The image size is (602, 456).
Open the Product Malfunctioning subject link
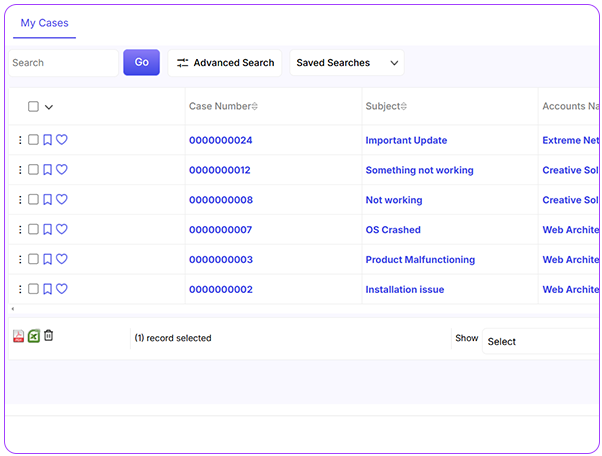(x=420, y=260)
